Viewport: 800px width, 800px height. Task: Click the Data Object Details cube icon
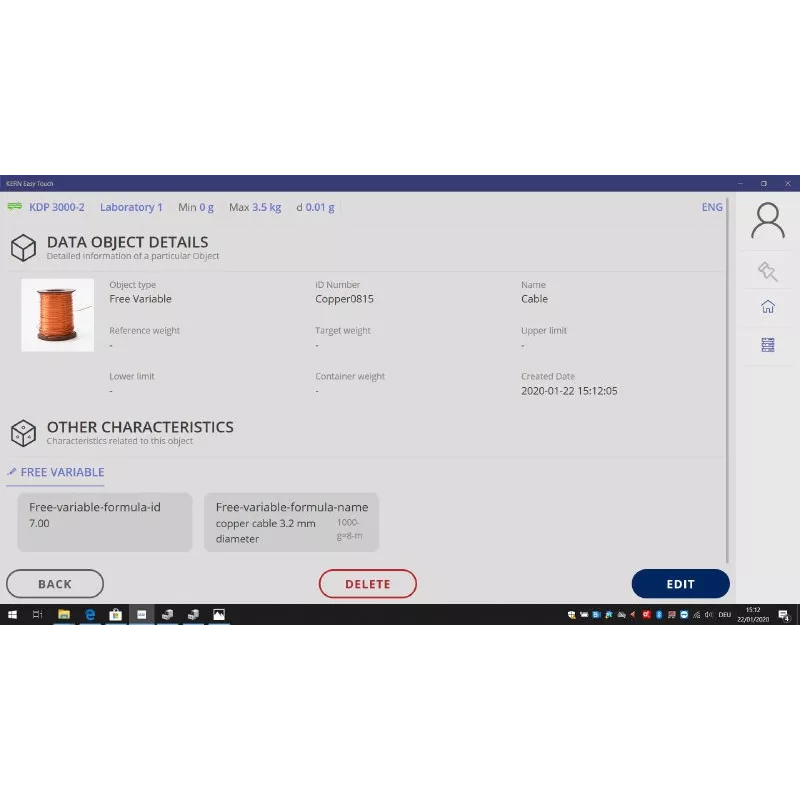pyautogui.click(x=23, y=247)
